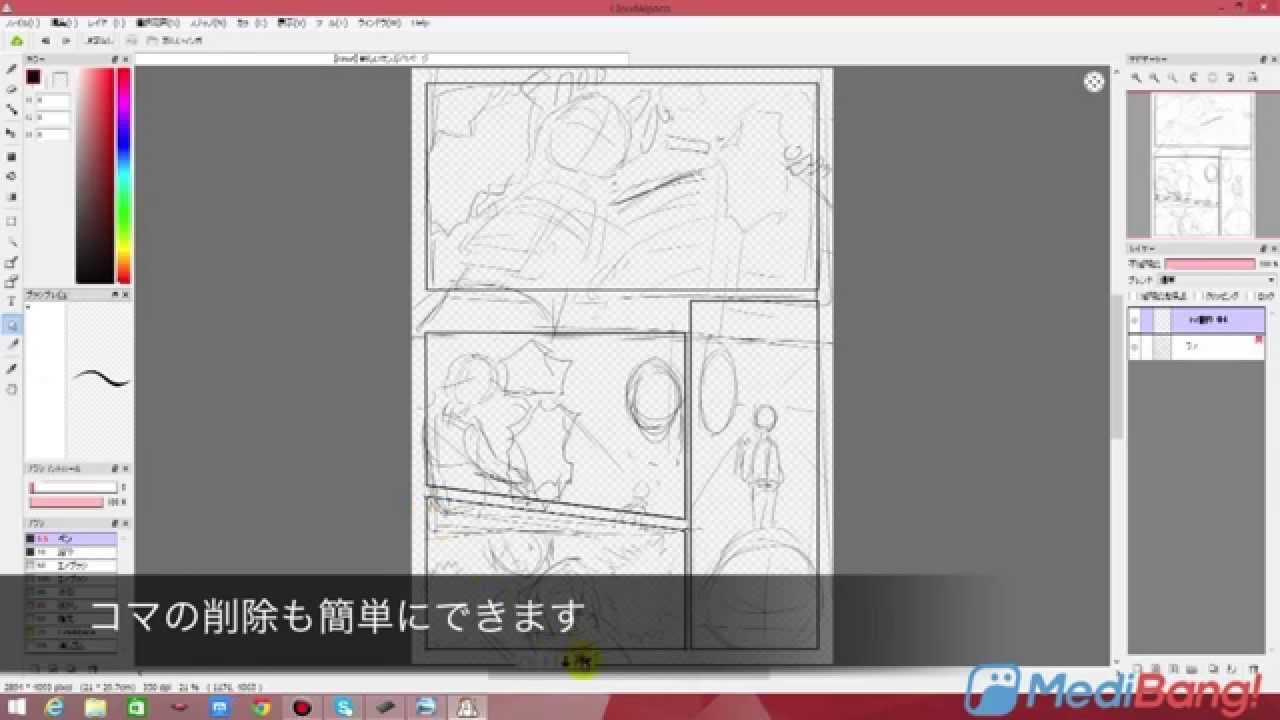Click the rainbow hue bar in Color panel

point(124,176)
